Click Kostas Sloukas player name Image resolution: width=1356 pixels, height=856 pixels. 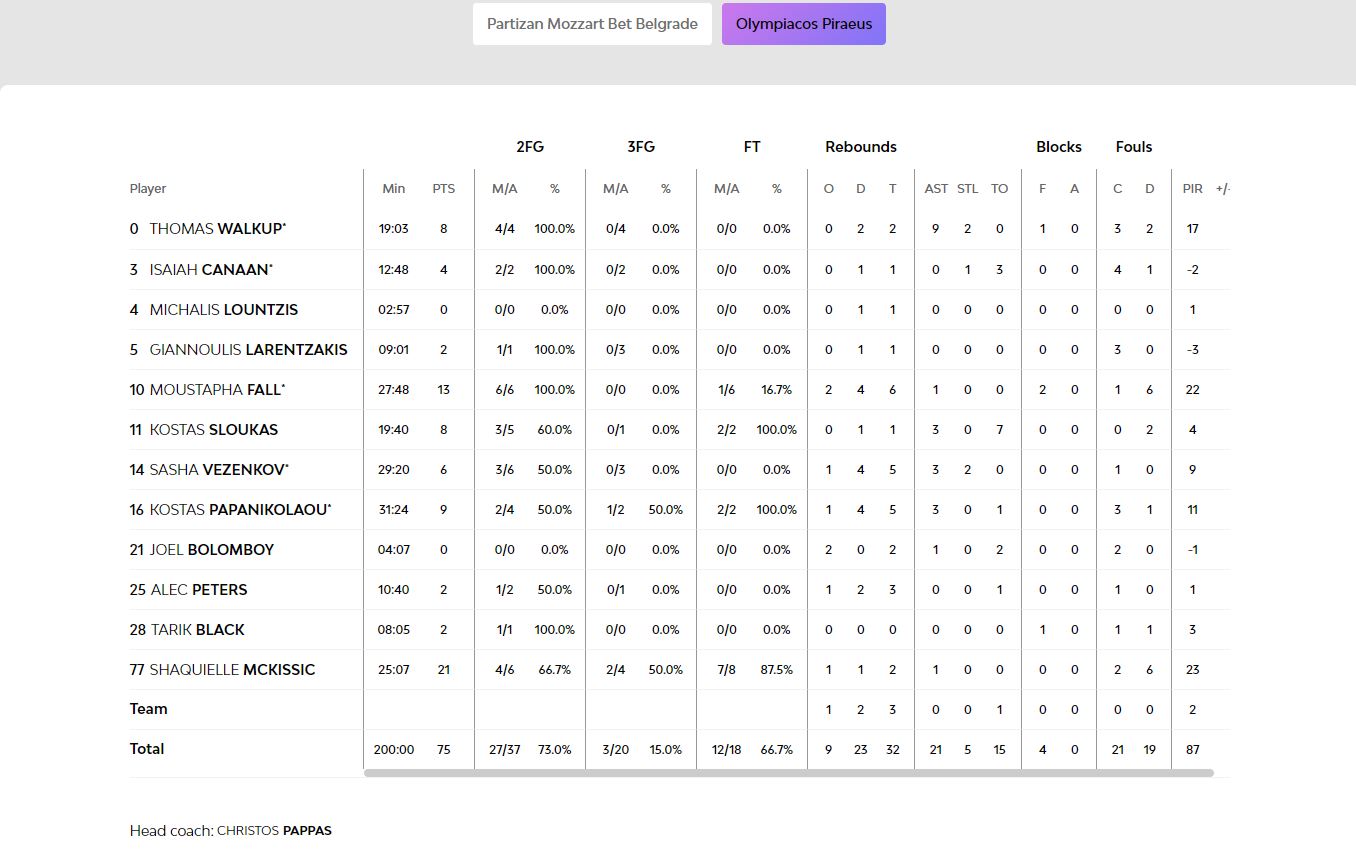point(213,429)
